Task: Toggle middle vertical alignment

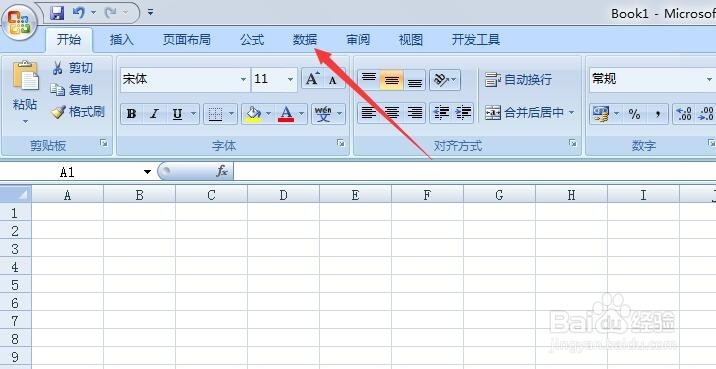Action: [391, 80]
